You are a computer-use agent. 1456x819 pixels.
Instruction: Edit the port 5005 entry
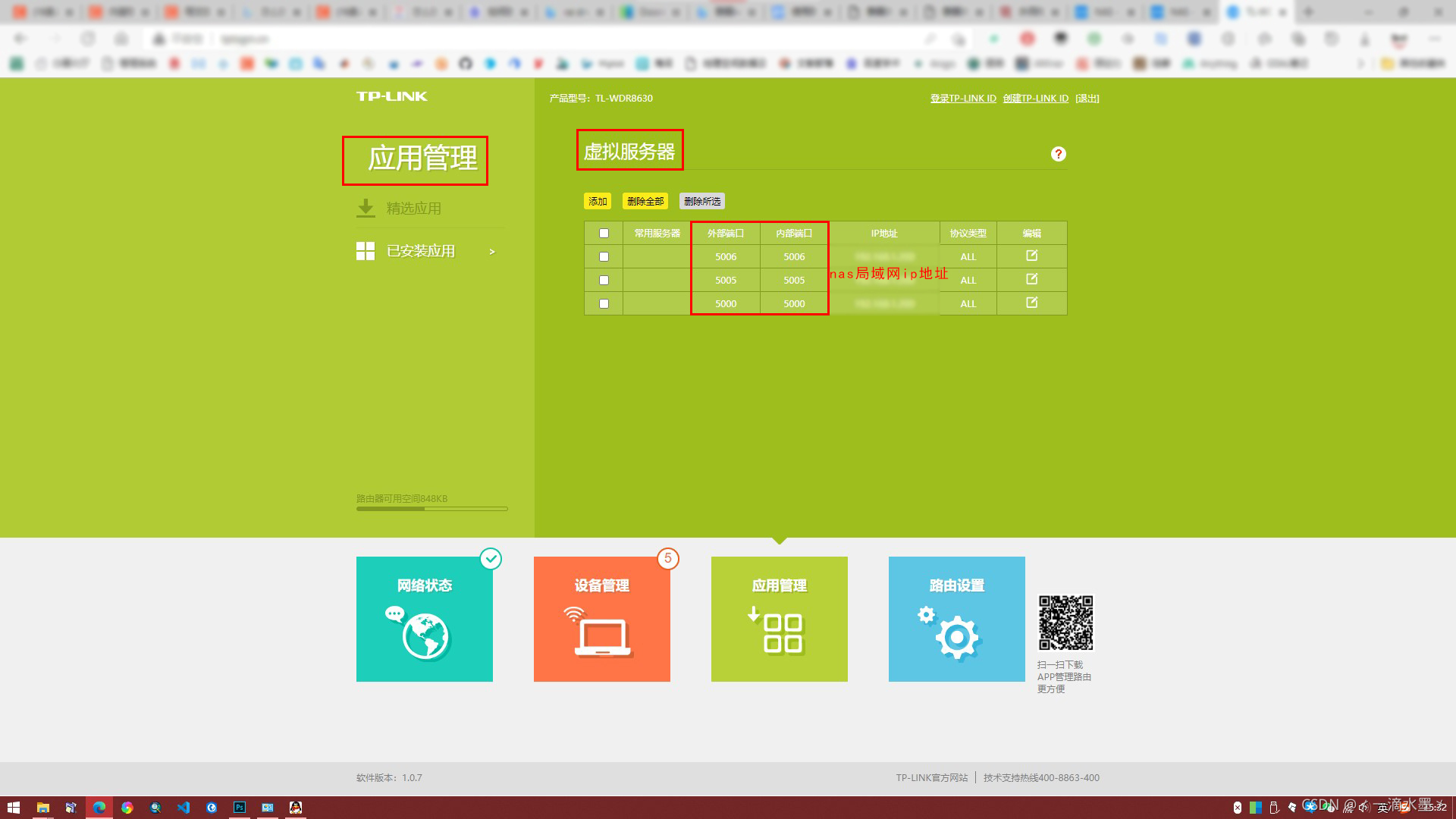point(1031,279)
